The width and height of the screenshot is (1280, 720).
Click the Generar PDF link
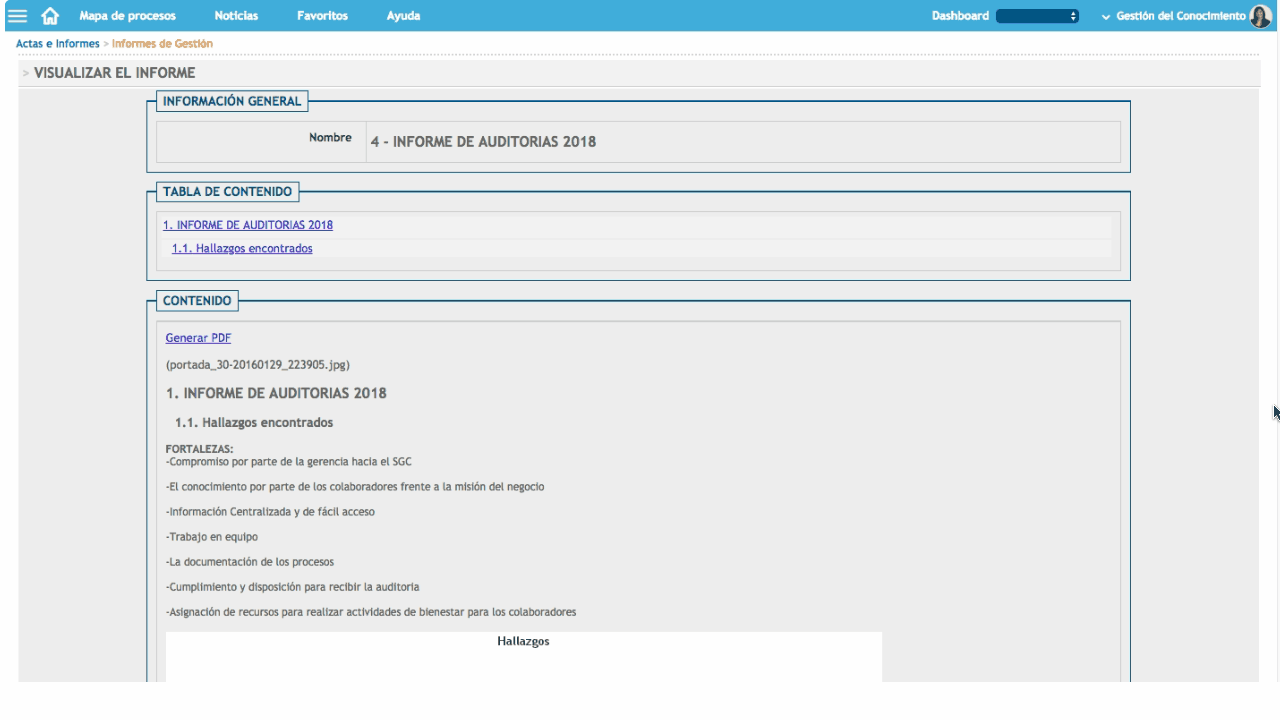pos(198,338)
